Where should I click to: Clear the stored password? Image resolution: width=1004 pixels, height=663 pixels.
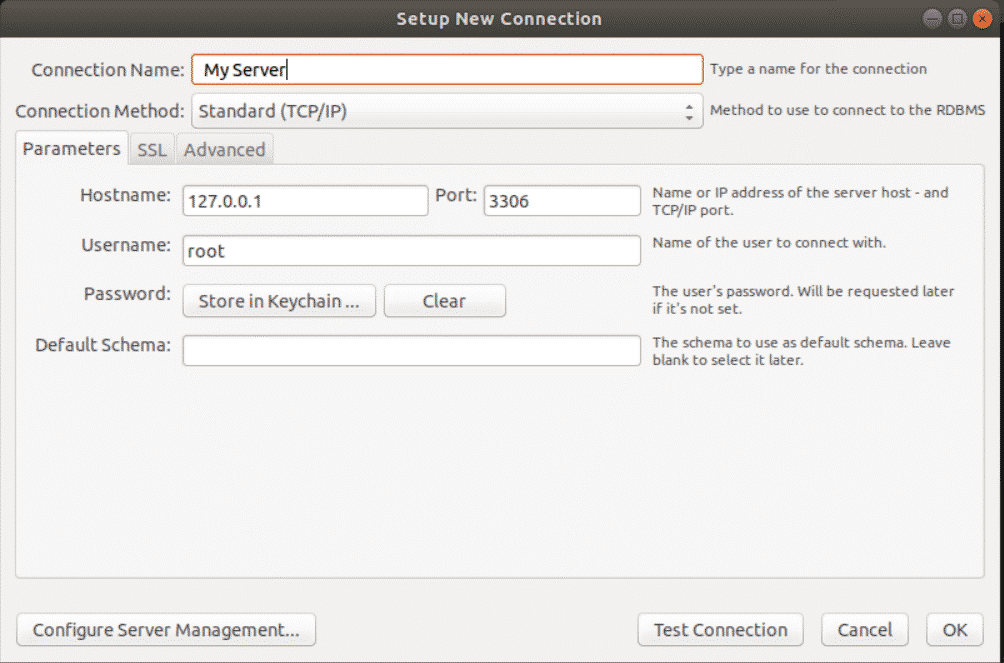pyautogui.click(x=444, y=301)
